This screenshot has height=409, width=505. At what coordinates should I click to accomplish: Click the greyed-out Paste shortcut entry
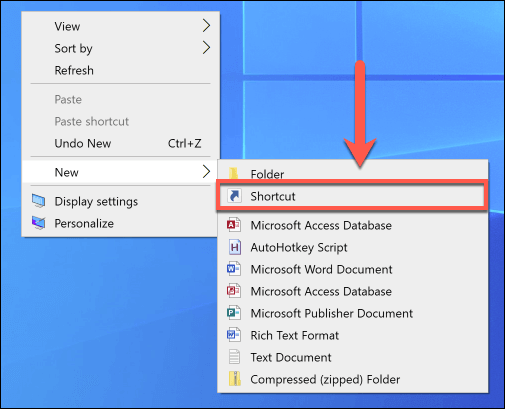(121, 121)
